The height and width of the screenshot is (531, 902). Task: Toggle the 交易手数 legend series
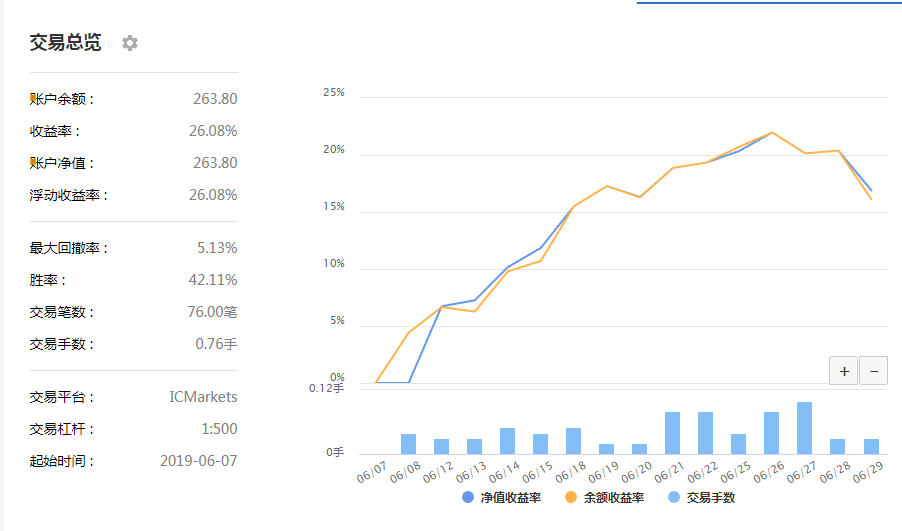click(707, 497)
